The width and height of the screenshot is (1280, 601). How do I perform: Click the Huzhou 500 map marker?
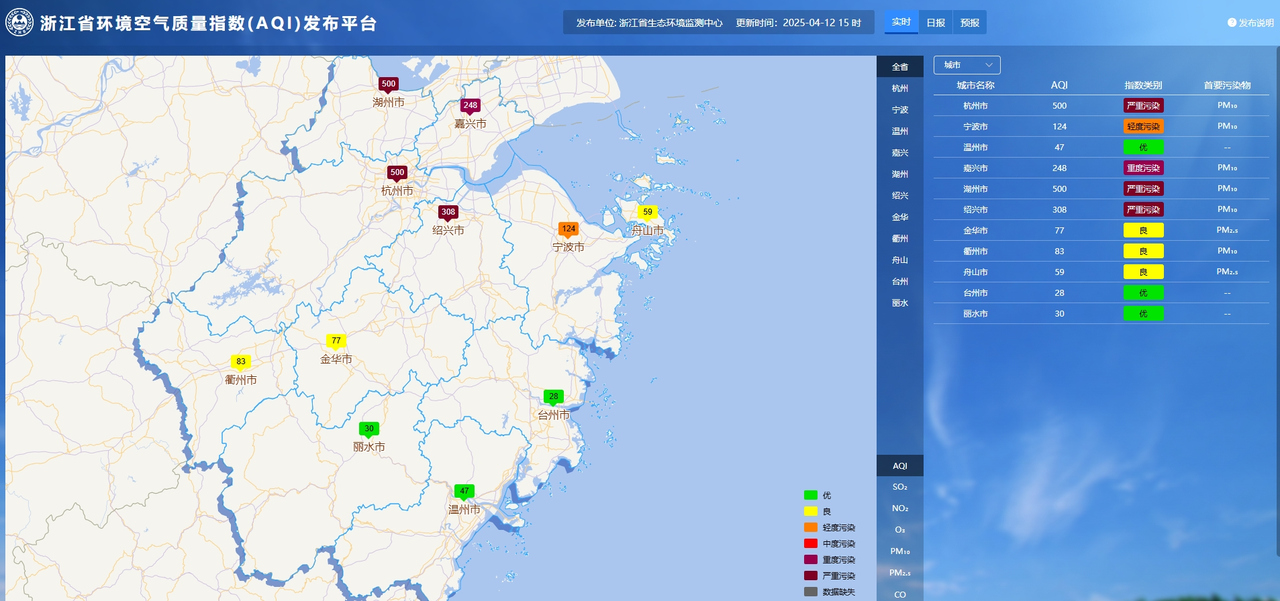388,85
